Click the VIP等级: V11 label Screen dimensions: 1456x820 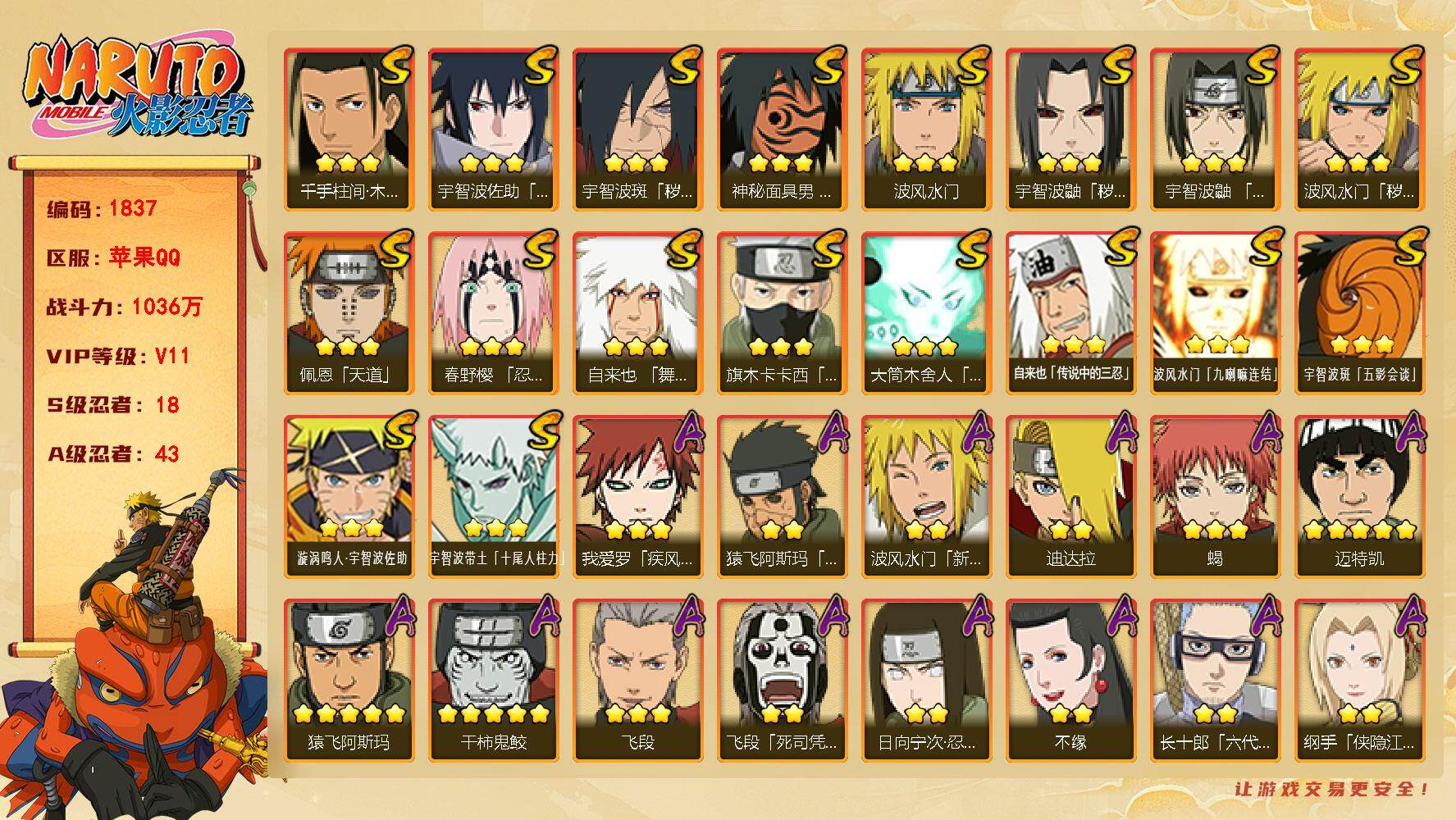[x=118, y=356]
